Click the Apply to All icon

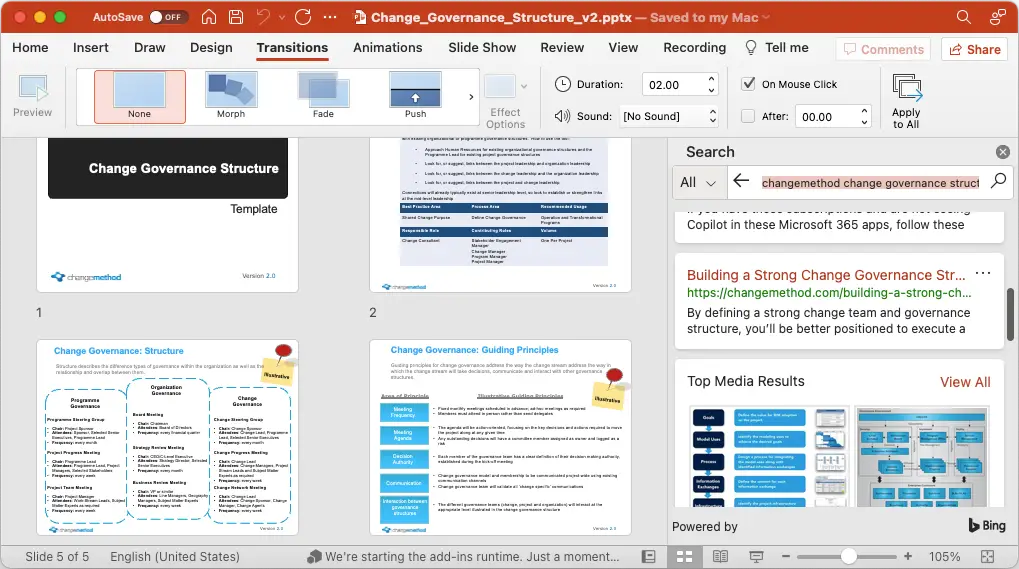907,88
